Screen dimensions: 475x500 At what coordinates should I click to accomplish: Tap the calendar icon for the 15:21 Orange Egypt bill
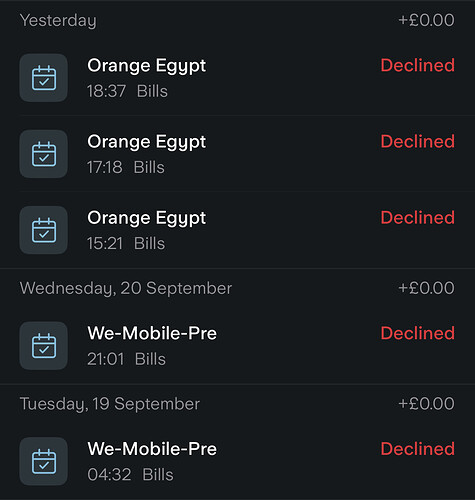coord(44,230)
